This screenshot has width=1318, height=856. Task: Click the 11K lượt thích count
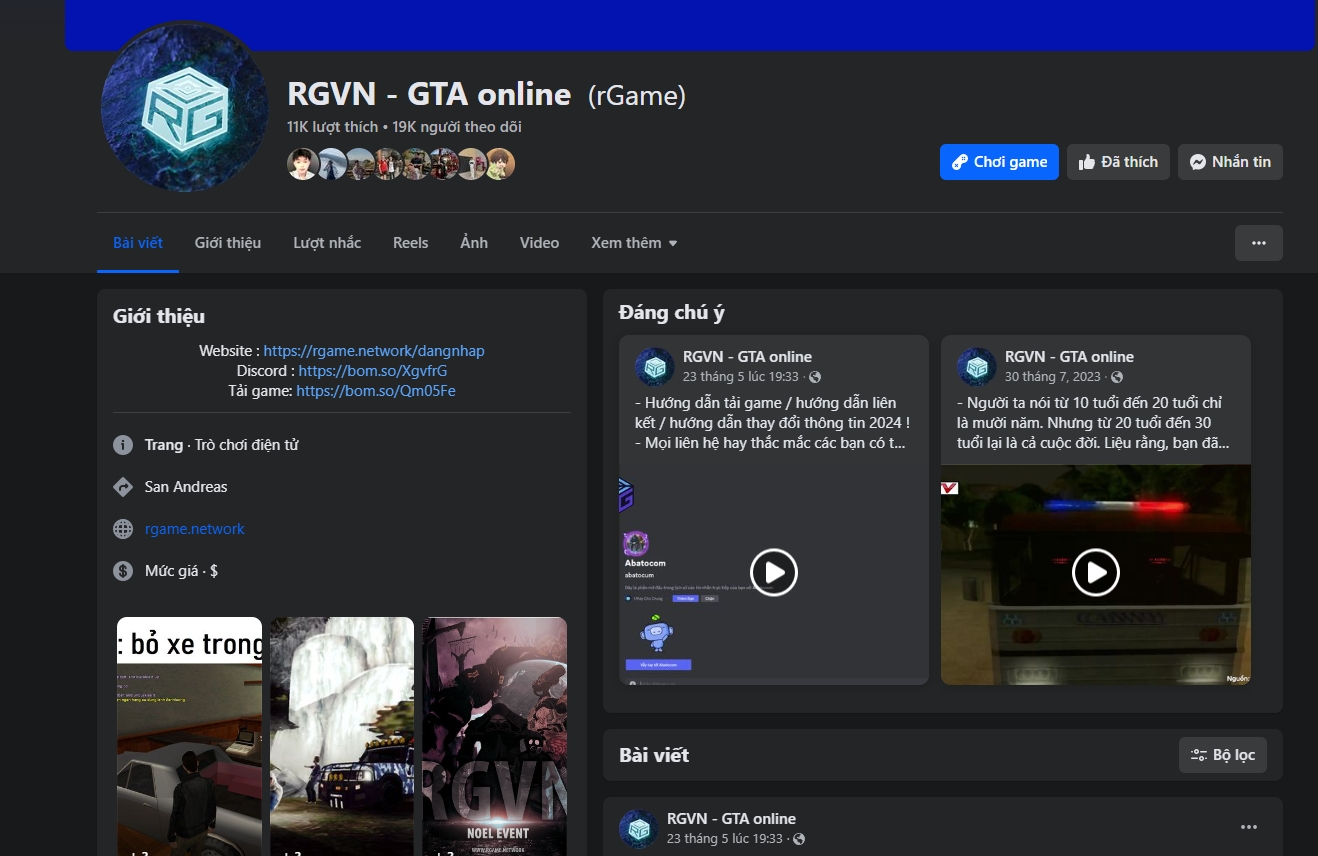333,127
